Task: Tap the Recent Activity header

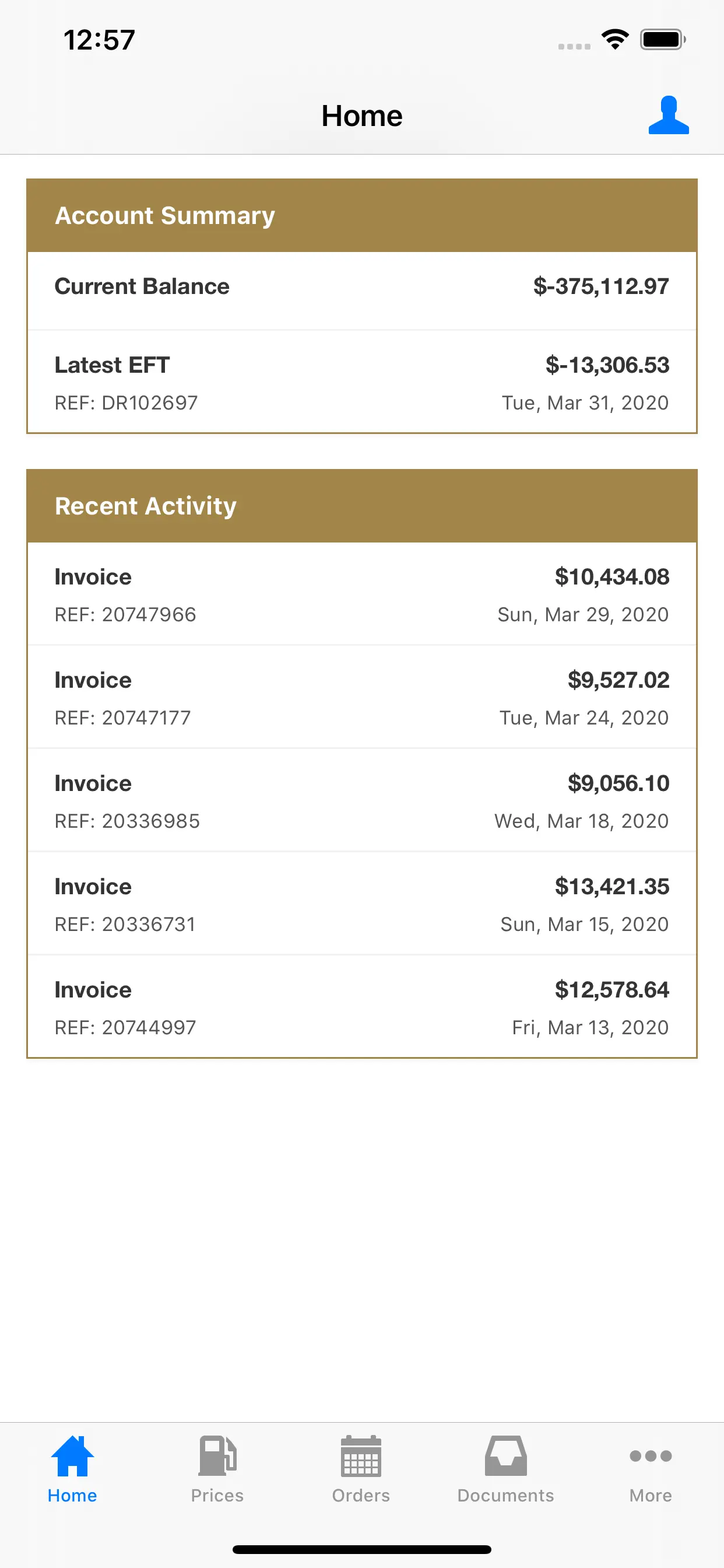Action: [362, 506]
